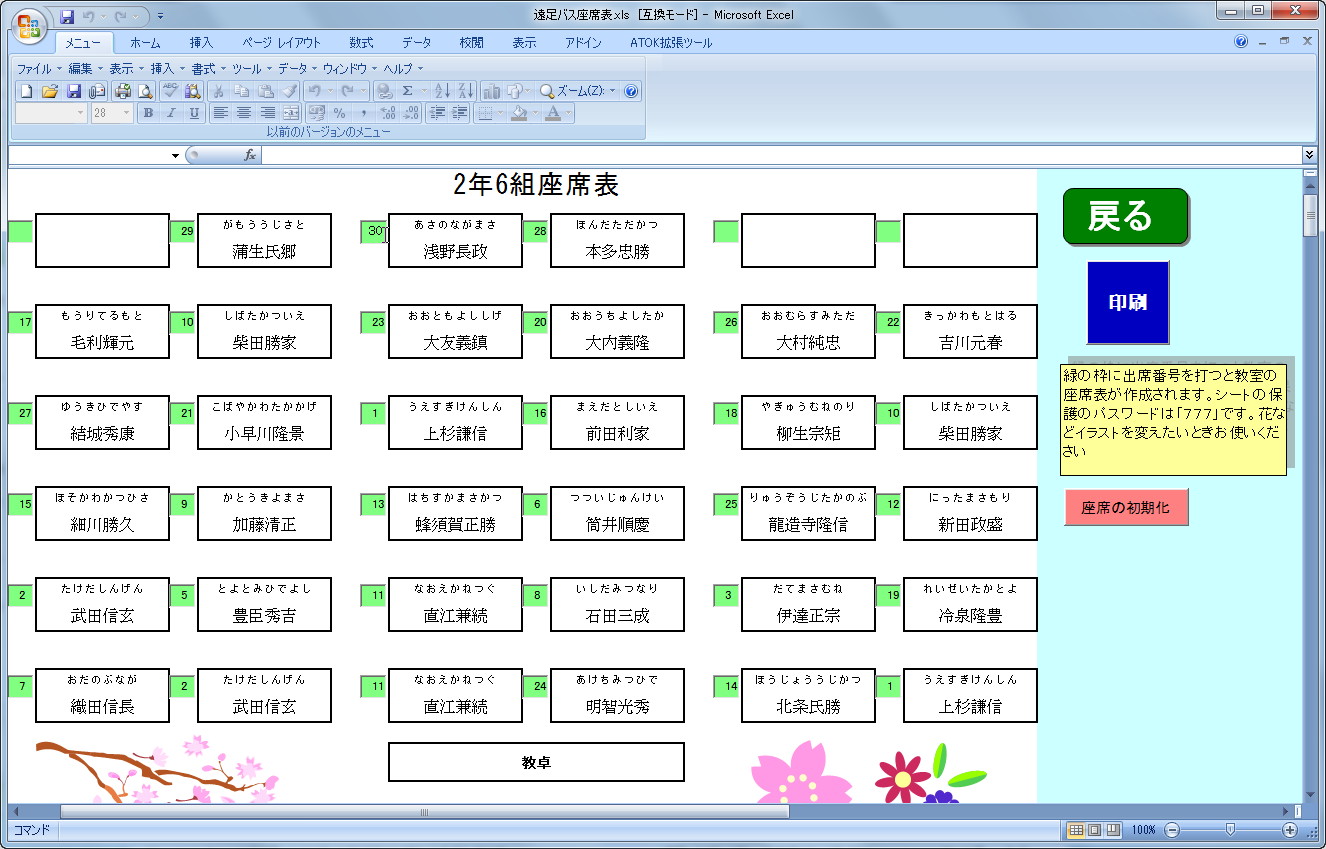Click the Insert Hyperlink icon
The height and width of the screenshot is (849, 1326).
(x=385, y=90)
